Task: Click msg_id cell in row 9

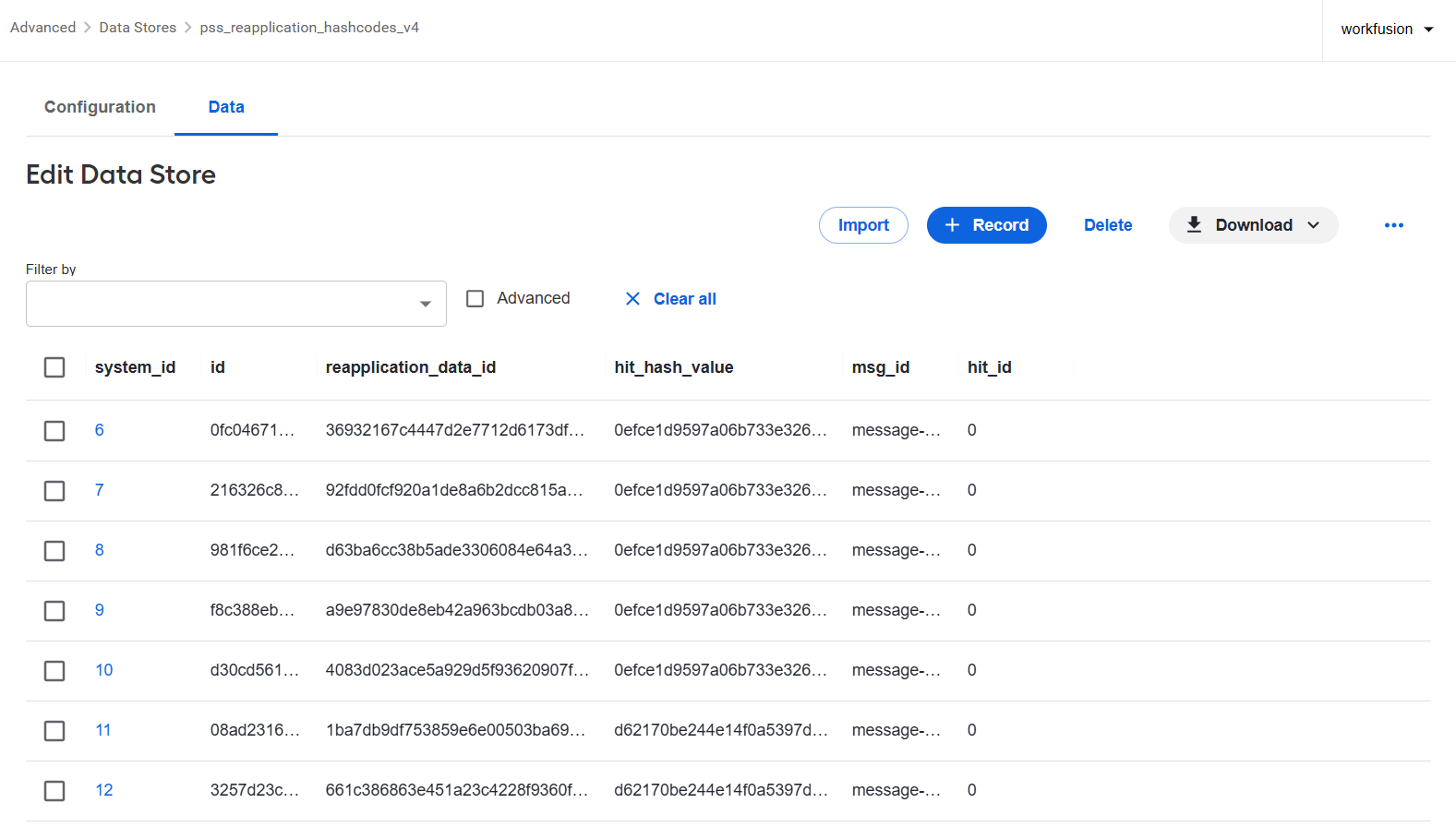Action: coord(896,610)
